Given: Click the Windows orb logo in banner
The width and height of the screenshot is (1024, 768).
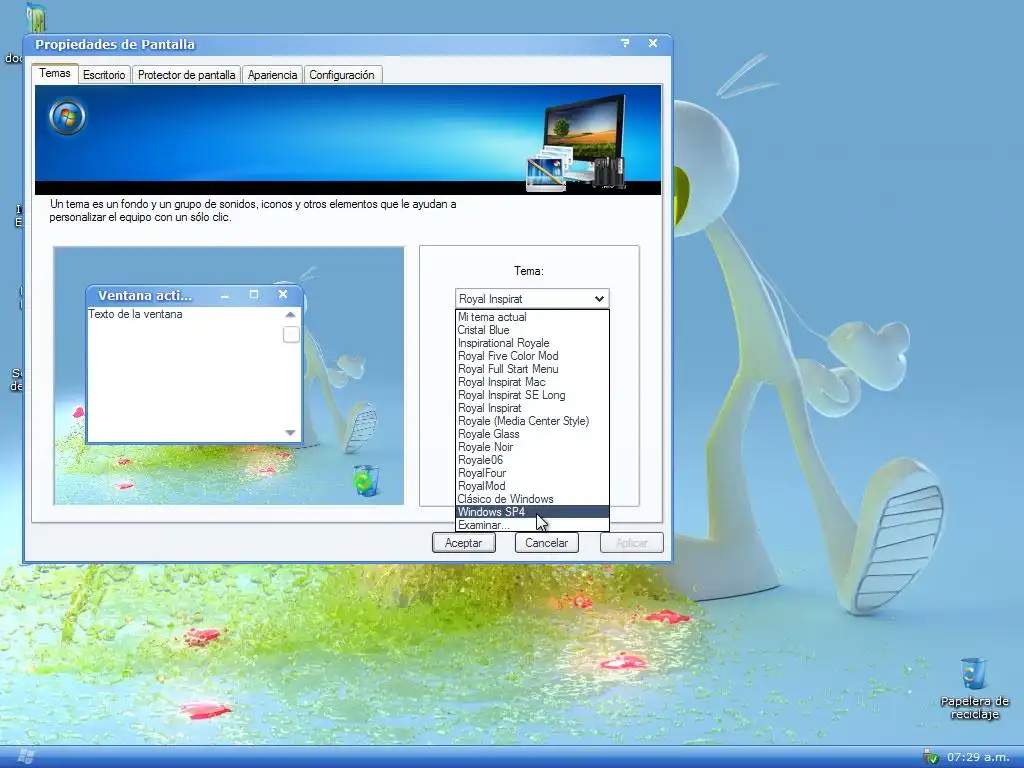Looking at the screenshot, I should [67, 117].
